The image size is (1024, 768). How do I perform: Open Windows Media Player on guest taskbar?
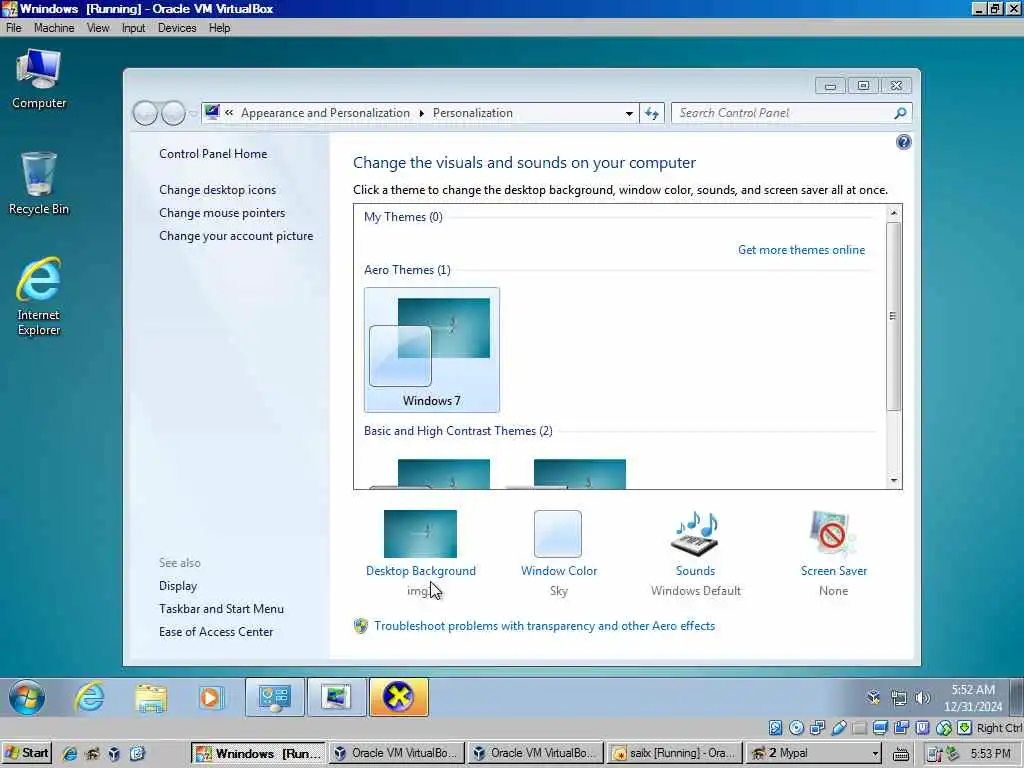211,697
